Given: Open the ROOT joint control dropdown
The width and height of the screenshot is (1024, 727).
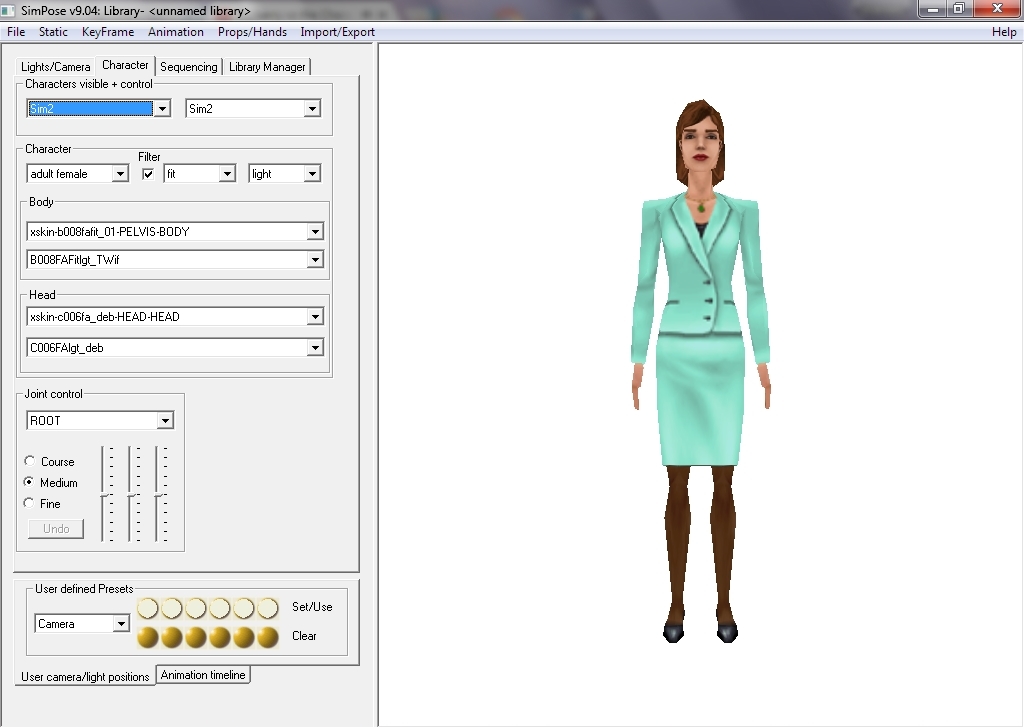Looking at the screenshot, I should 165,421.
